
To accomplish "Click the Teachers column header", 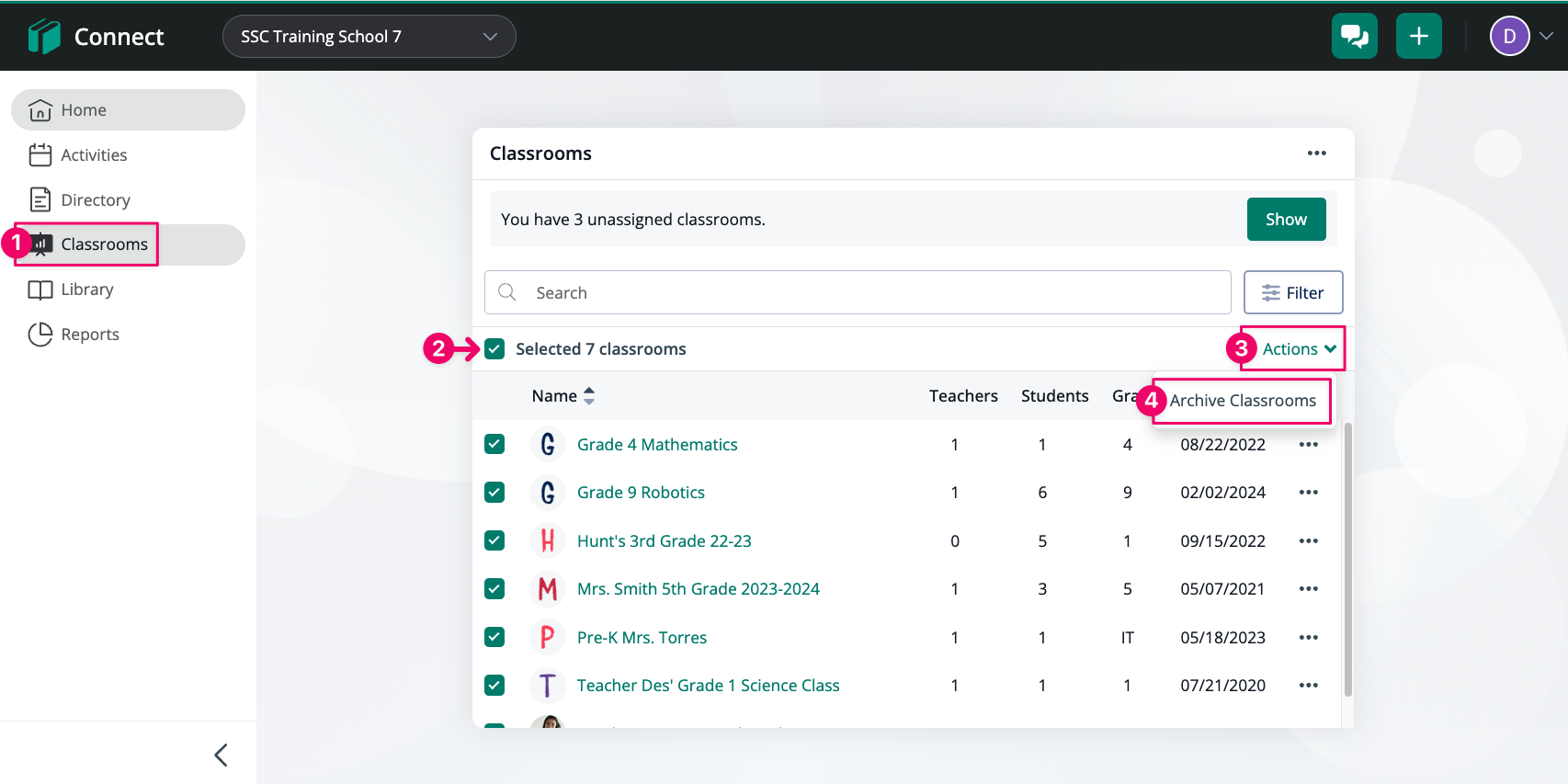I will click(x=963, y=396).
